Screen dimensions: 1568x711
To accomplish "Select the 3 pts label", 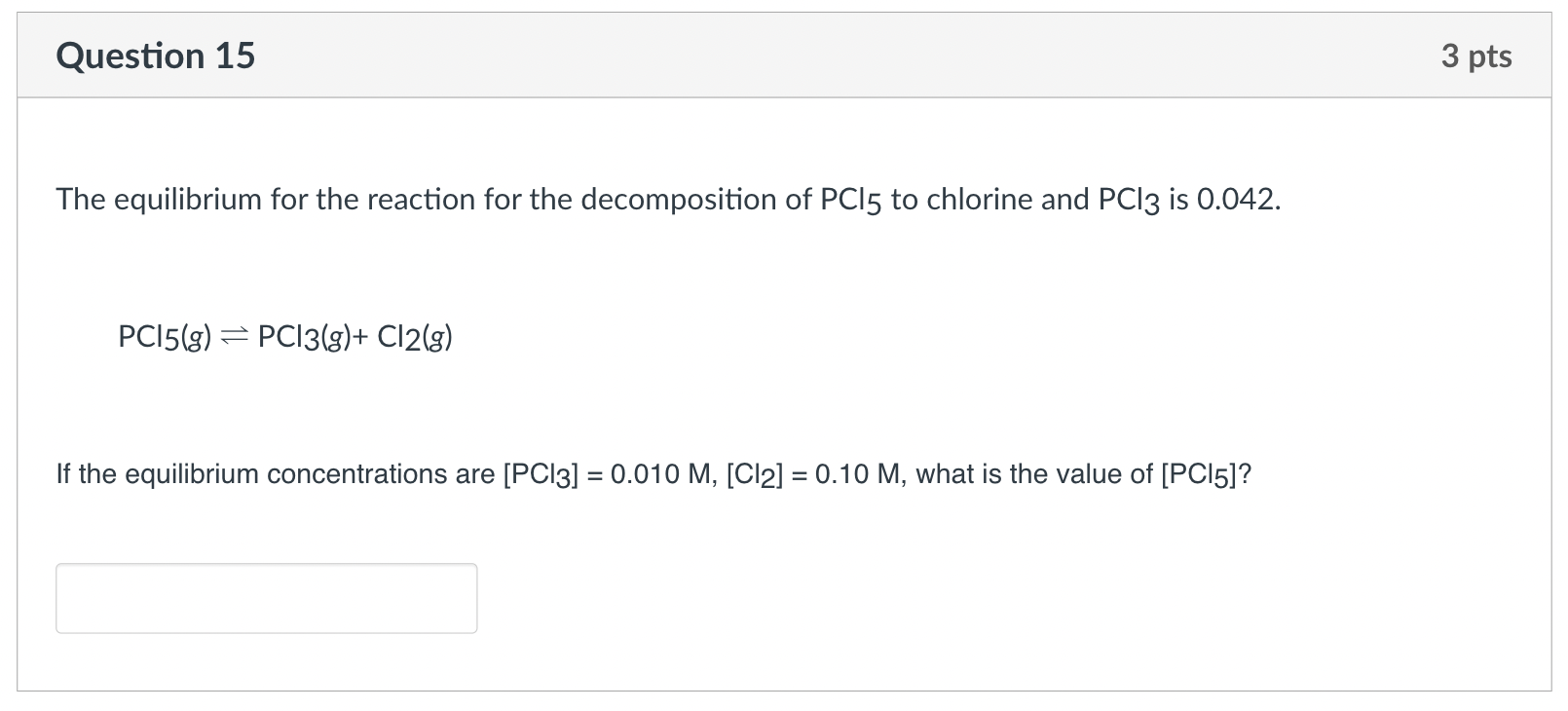I will (x=1476, y=56).
